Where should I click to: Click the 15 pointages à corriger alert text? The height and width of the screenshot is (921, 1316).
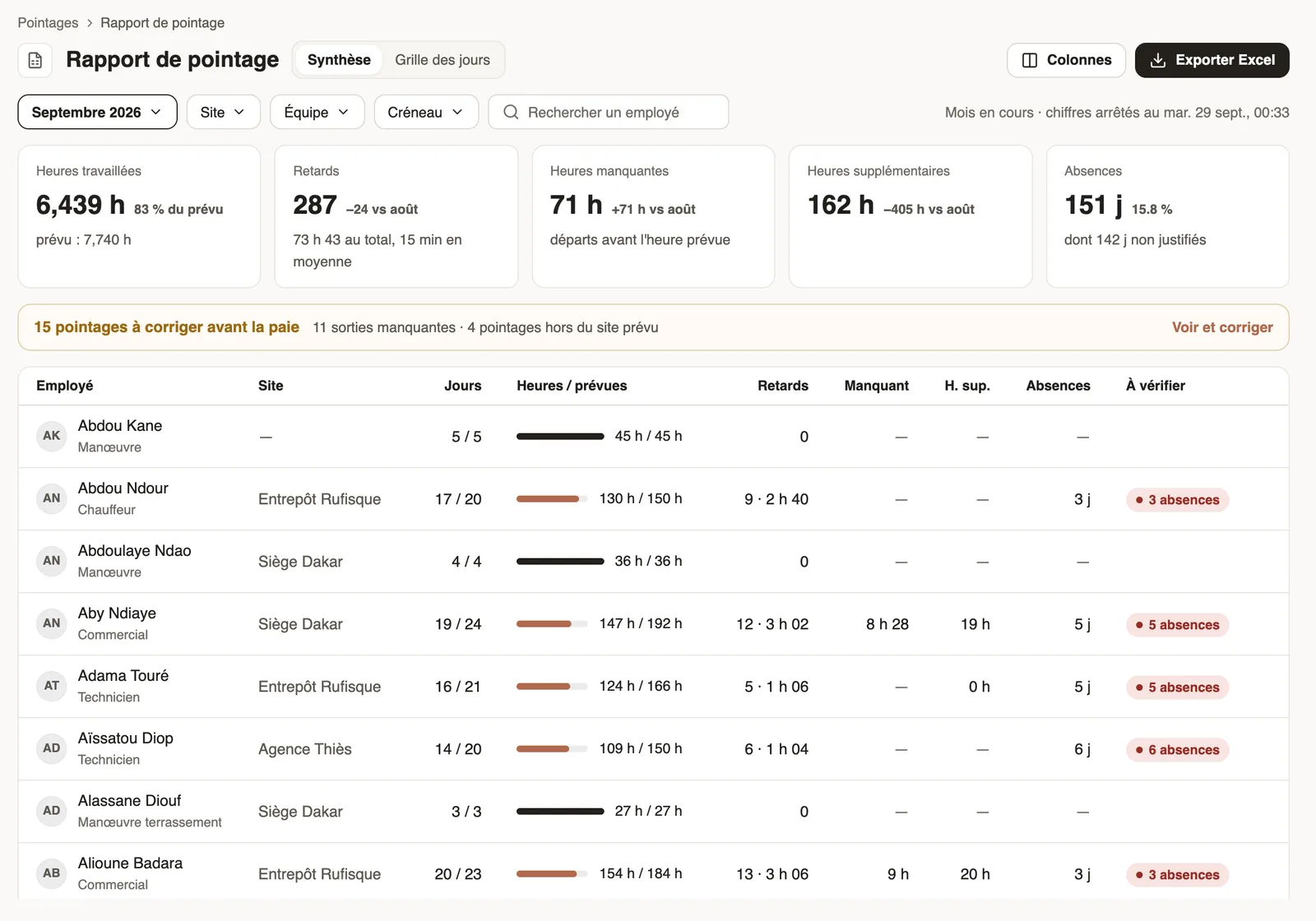(x=167, y=327)
